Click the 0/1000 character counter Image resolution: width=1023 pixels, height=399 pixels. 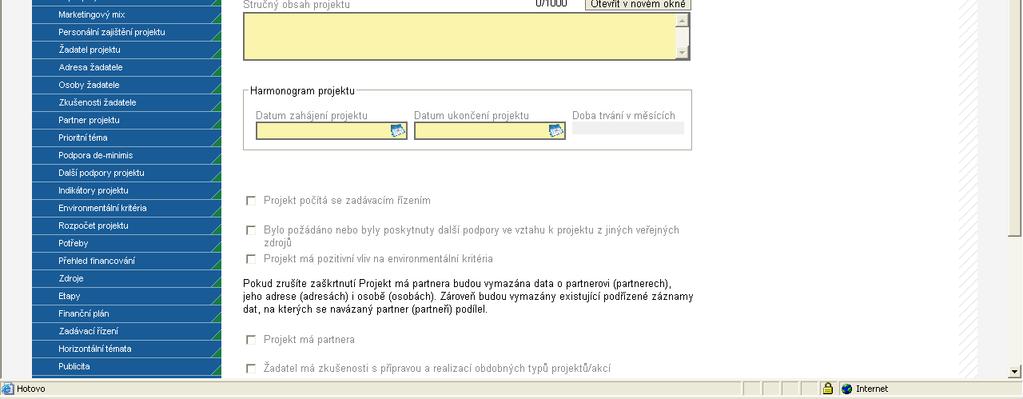[x=551, y=4]
